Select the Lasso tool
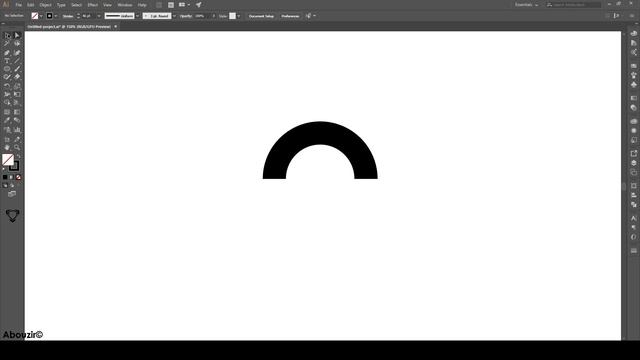The height and width of the screenshot is (360, 640). click(x=17, y=43)
